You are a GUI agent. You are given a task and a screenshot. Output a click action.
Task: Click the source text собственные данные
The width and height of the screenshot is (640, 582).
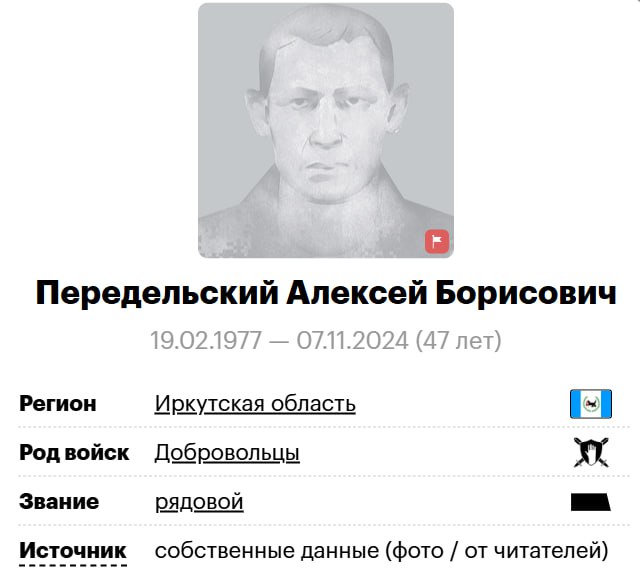267,551
